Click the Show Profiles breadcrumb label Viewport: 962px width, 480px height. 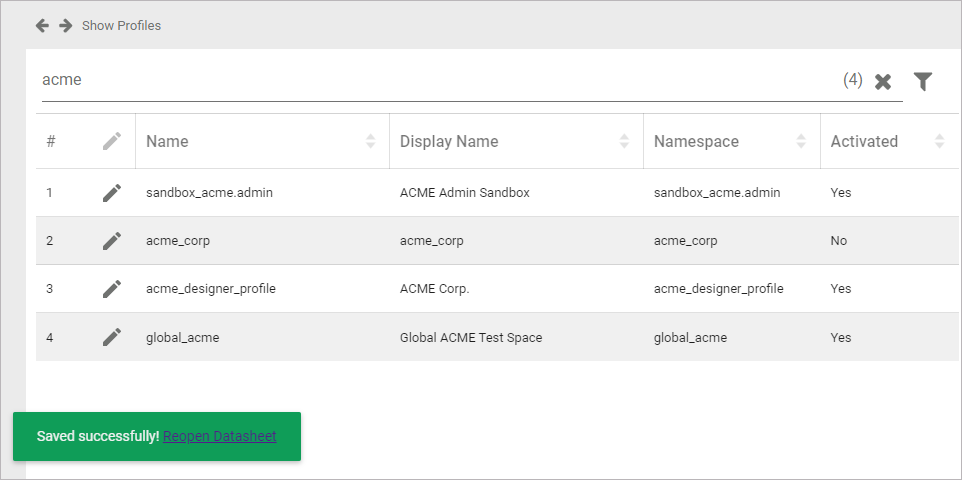click(x=121, y=25)
